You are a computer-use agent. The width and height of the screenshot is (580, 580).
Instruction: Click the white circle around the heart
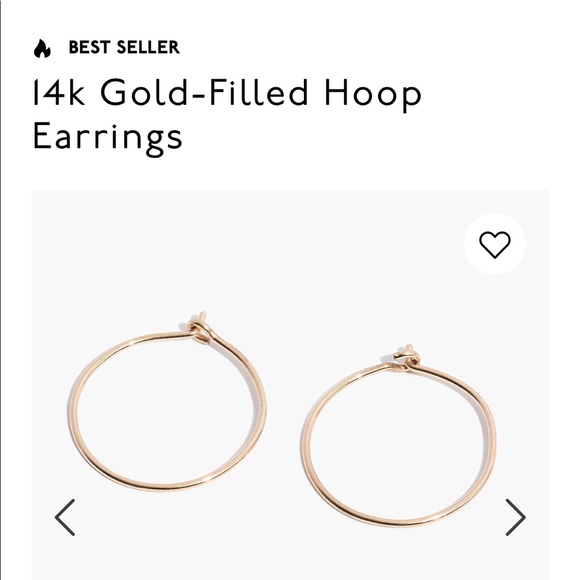495,244
